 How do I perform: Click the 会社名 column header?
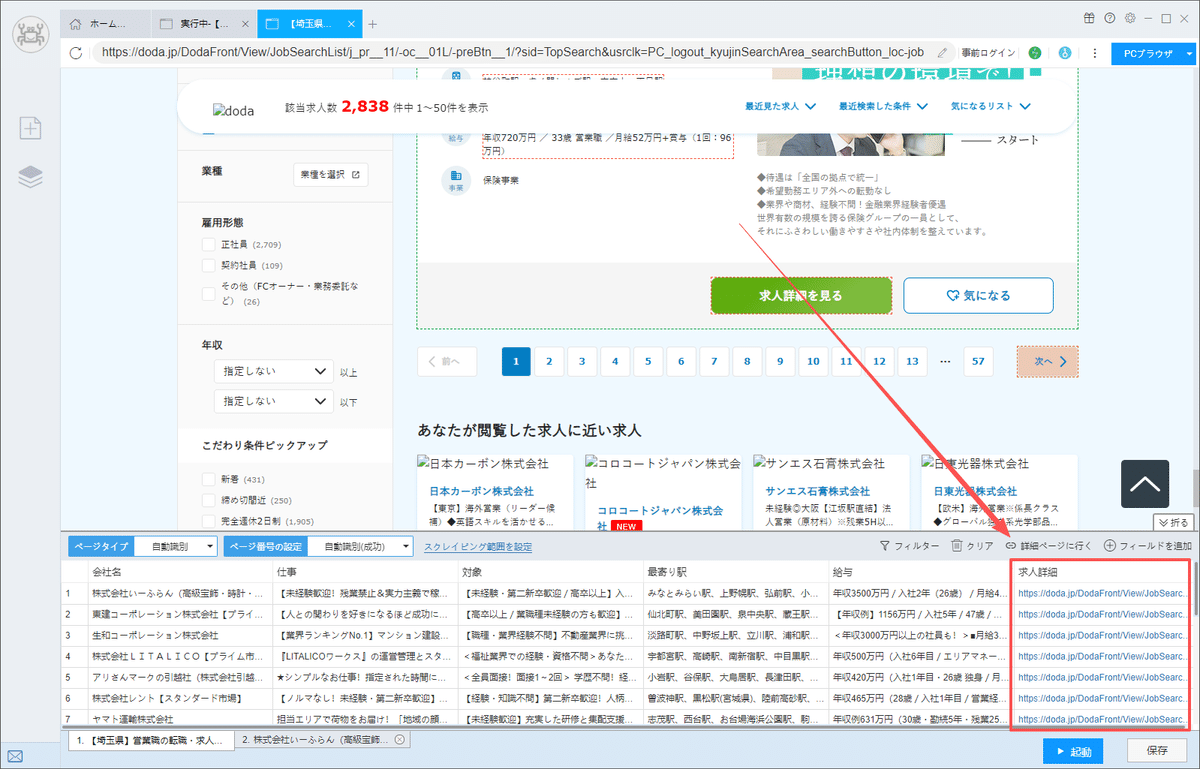[179, 572]
